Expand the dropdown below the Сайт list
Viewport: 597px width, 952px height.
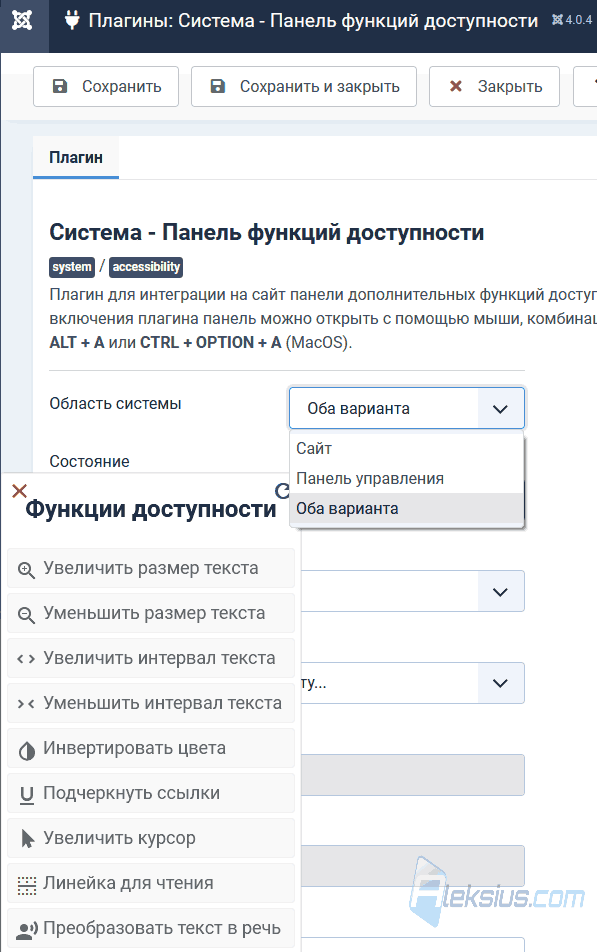413,591
